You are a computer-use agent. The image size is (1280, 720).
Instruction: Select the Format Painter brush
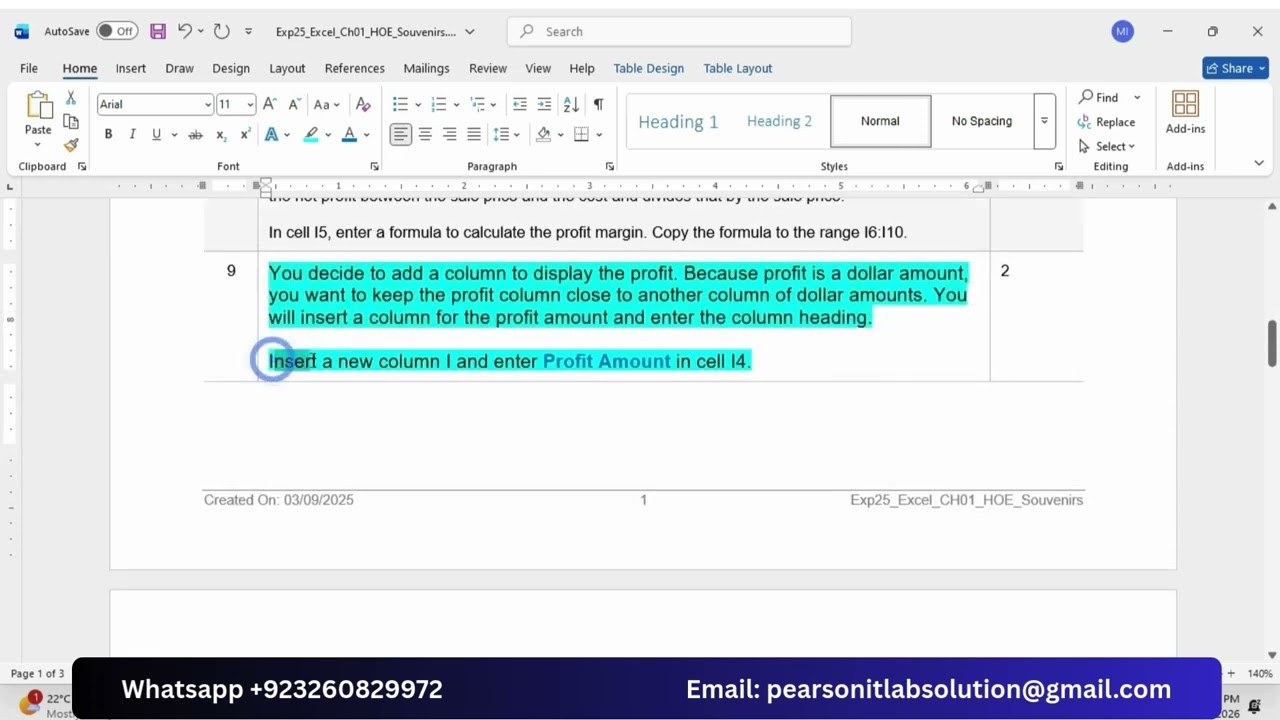click(x=70, y=144)
